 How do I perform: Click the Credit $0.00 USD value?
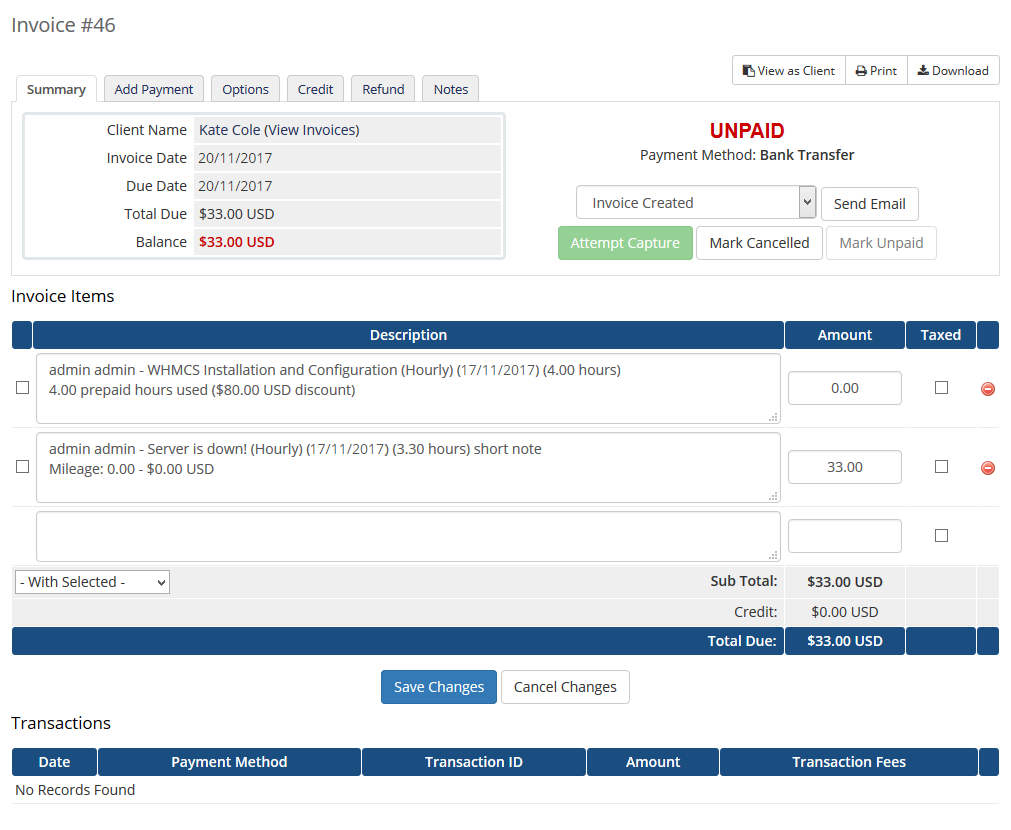tap(845, 612)
